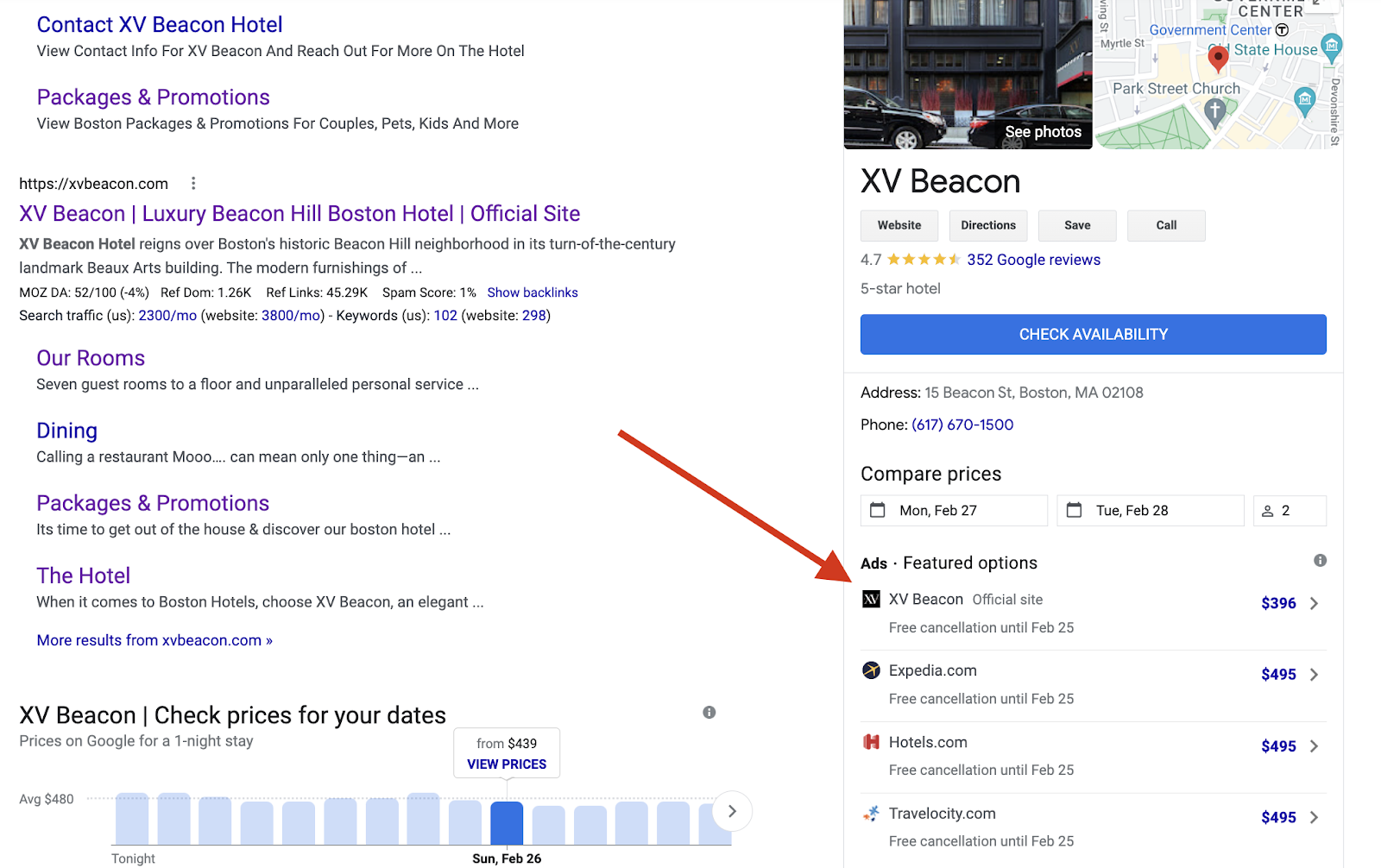The height and width of the screenshot is (868, 1381).
Task: Open the lower Packages & Promotions sitelink
Action: [x=153, y=503]
